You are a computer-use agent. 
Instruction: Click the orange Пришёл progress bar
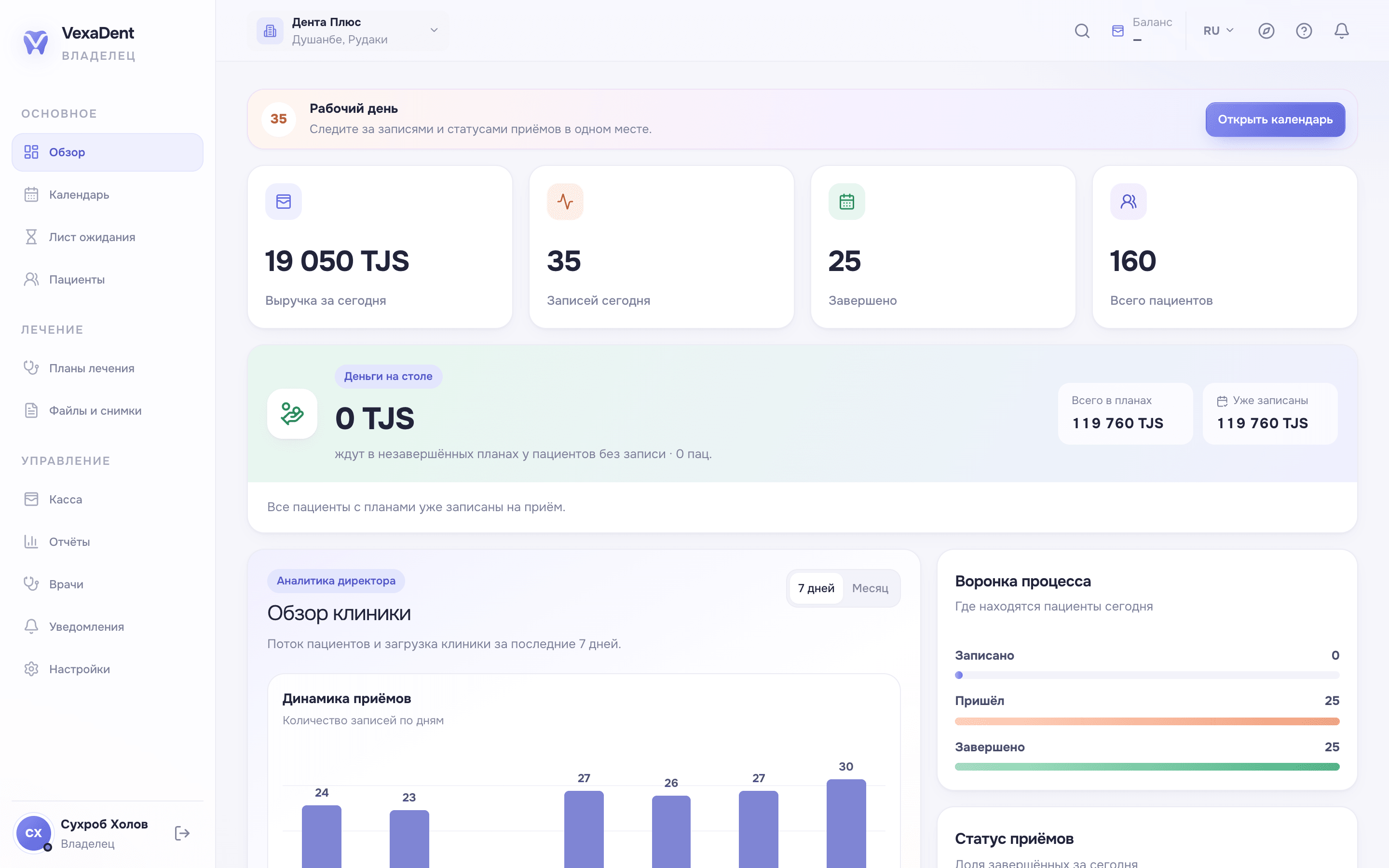pos(1147,721)
